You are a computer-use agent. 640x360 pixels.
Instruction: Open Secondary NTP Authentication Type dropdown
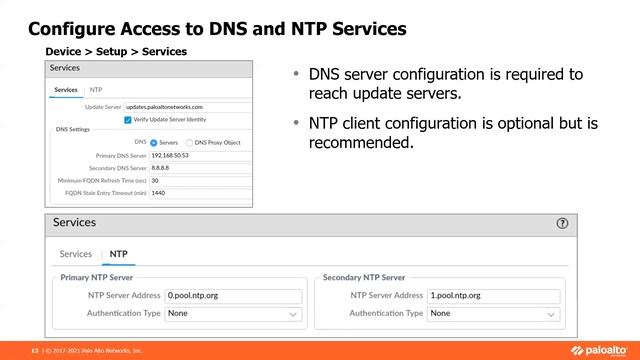point(493,314)
